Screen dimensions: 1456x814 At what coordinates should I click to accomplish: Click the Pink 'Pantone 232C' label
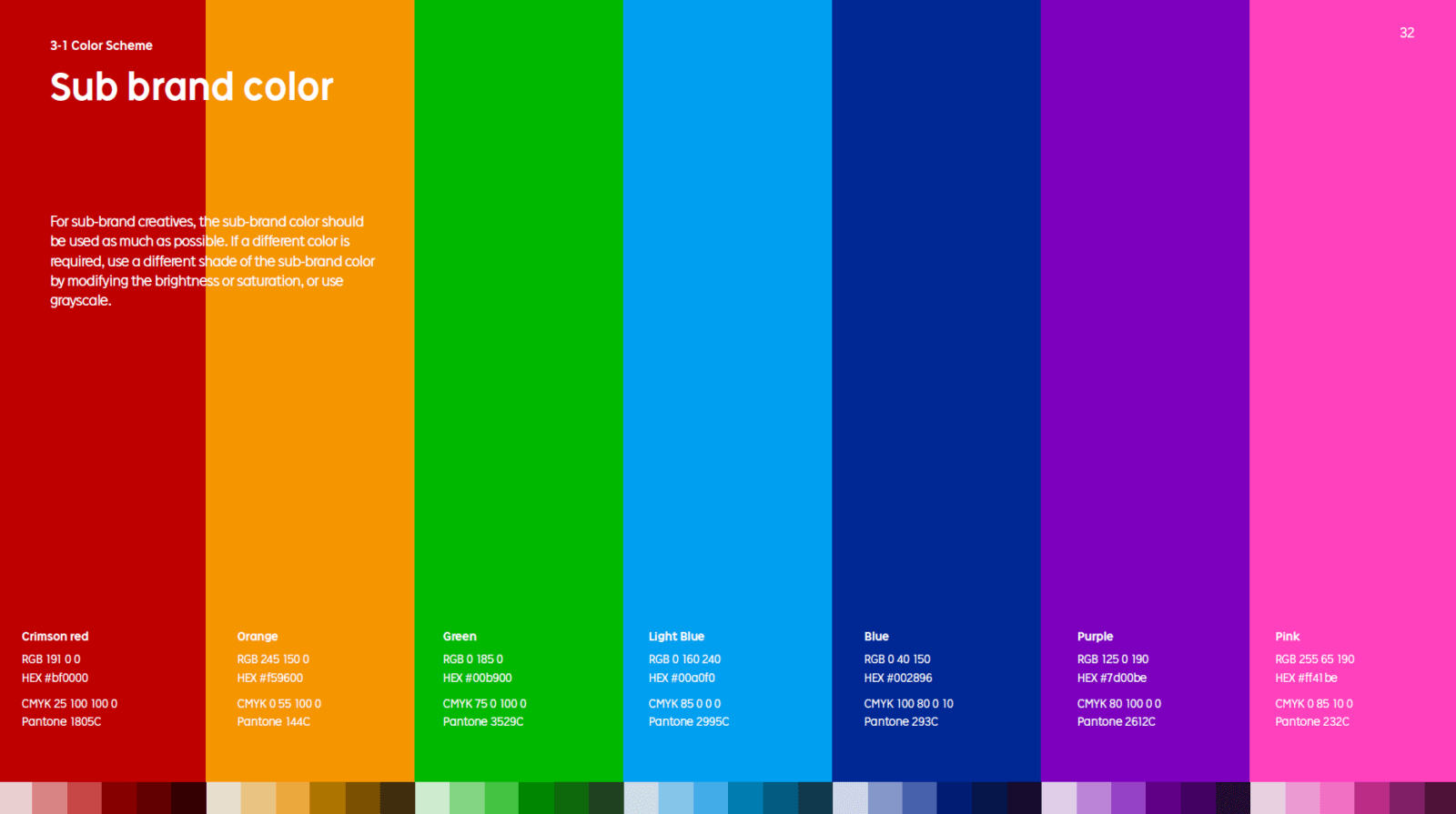click(x=1312, y=721)
